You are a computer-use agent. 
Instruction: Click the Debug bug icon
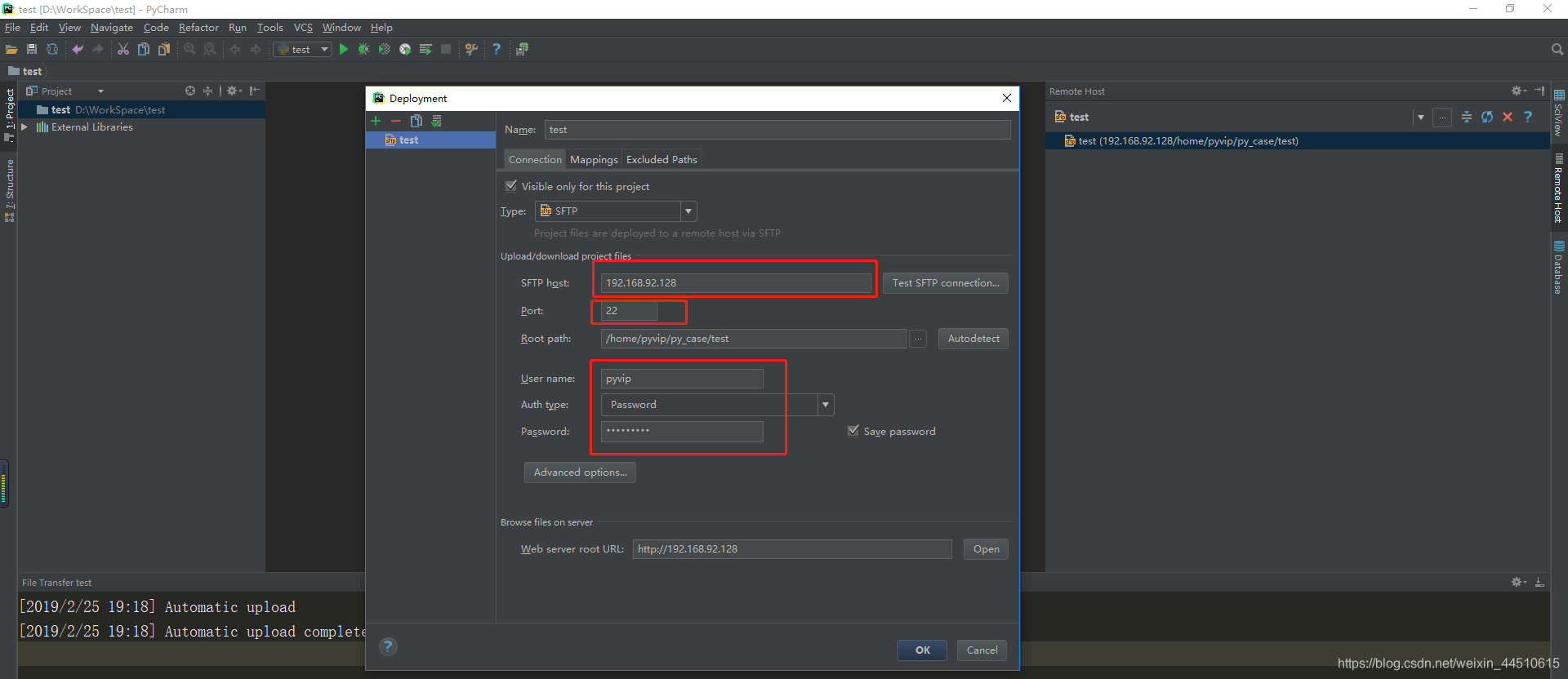pyautogui.click(x=364, y=50)
